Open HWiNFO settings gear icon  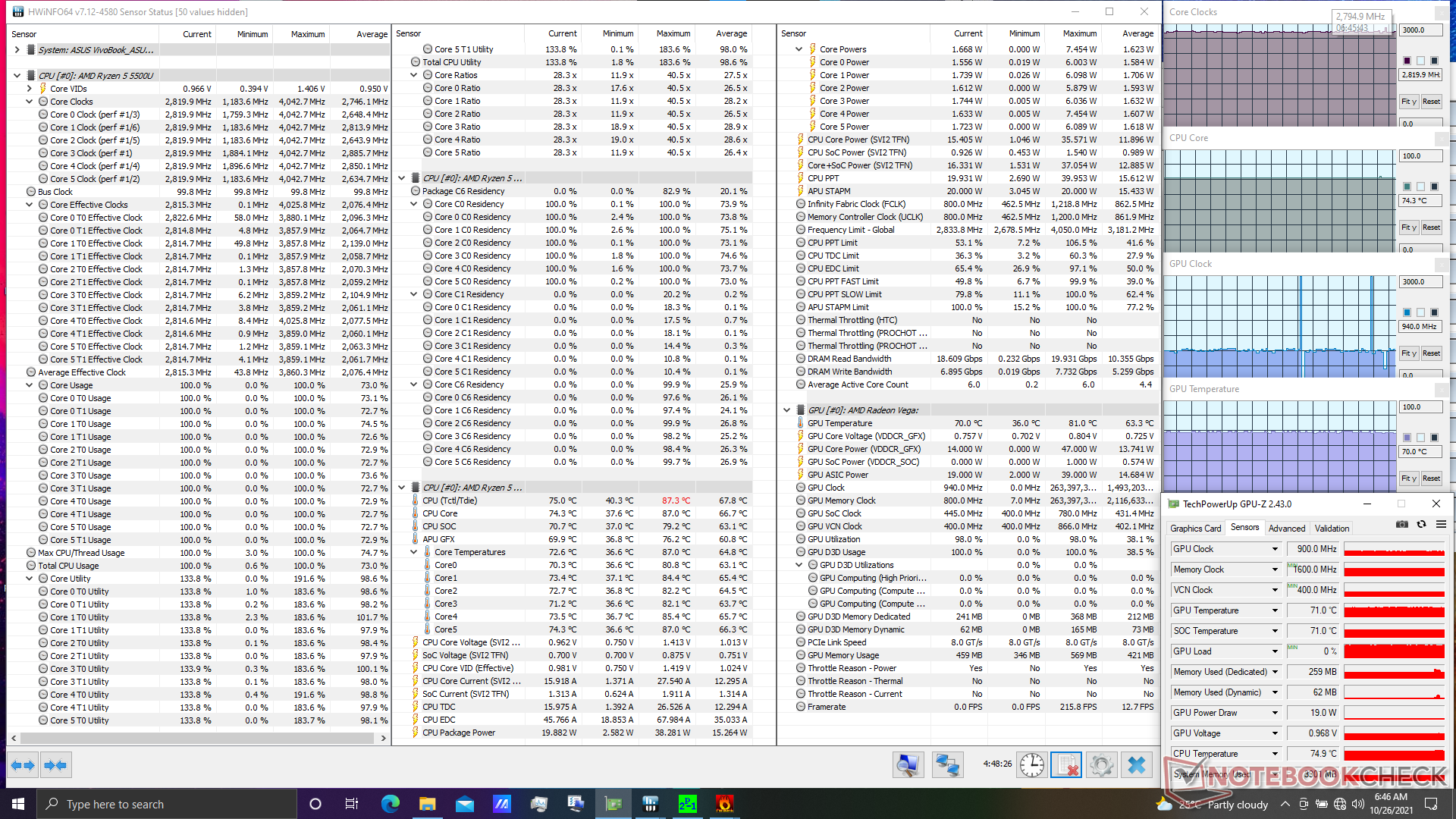(1101, 765)
